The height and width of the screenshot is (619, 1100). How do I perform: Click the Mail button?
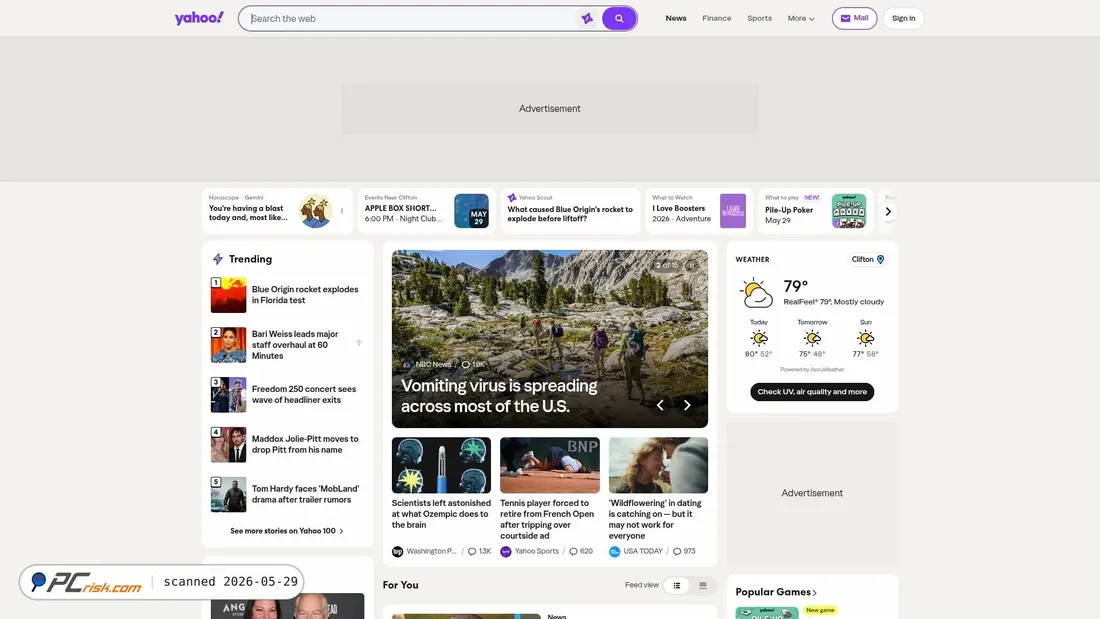point(854,18)
